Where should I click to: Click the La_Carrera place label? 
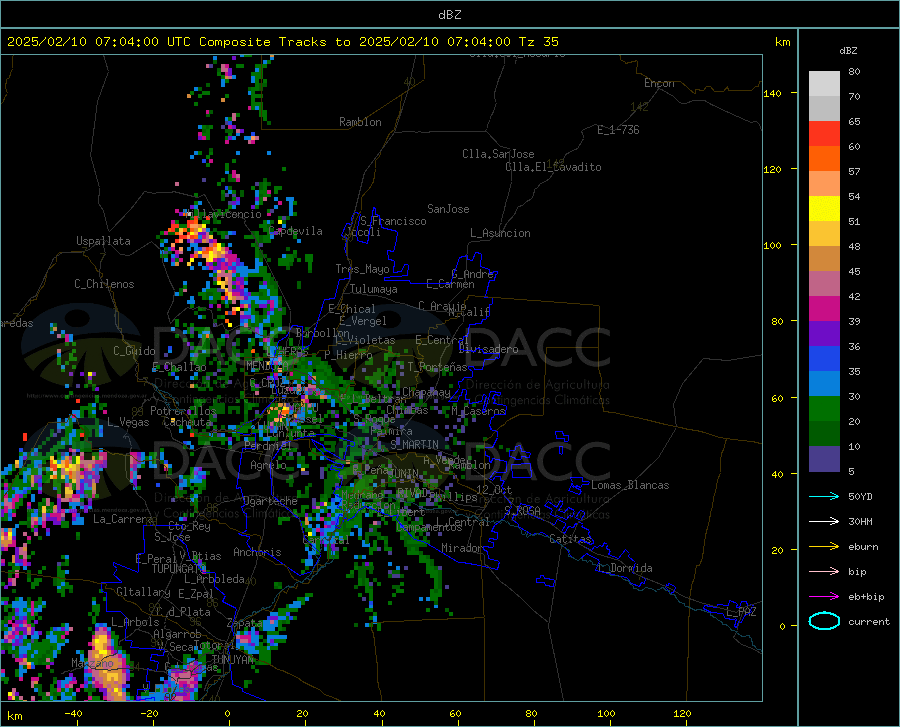[123, 519]
